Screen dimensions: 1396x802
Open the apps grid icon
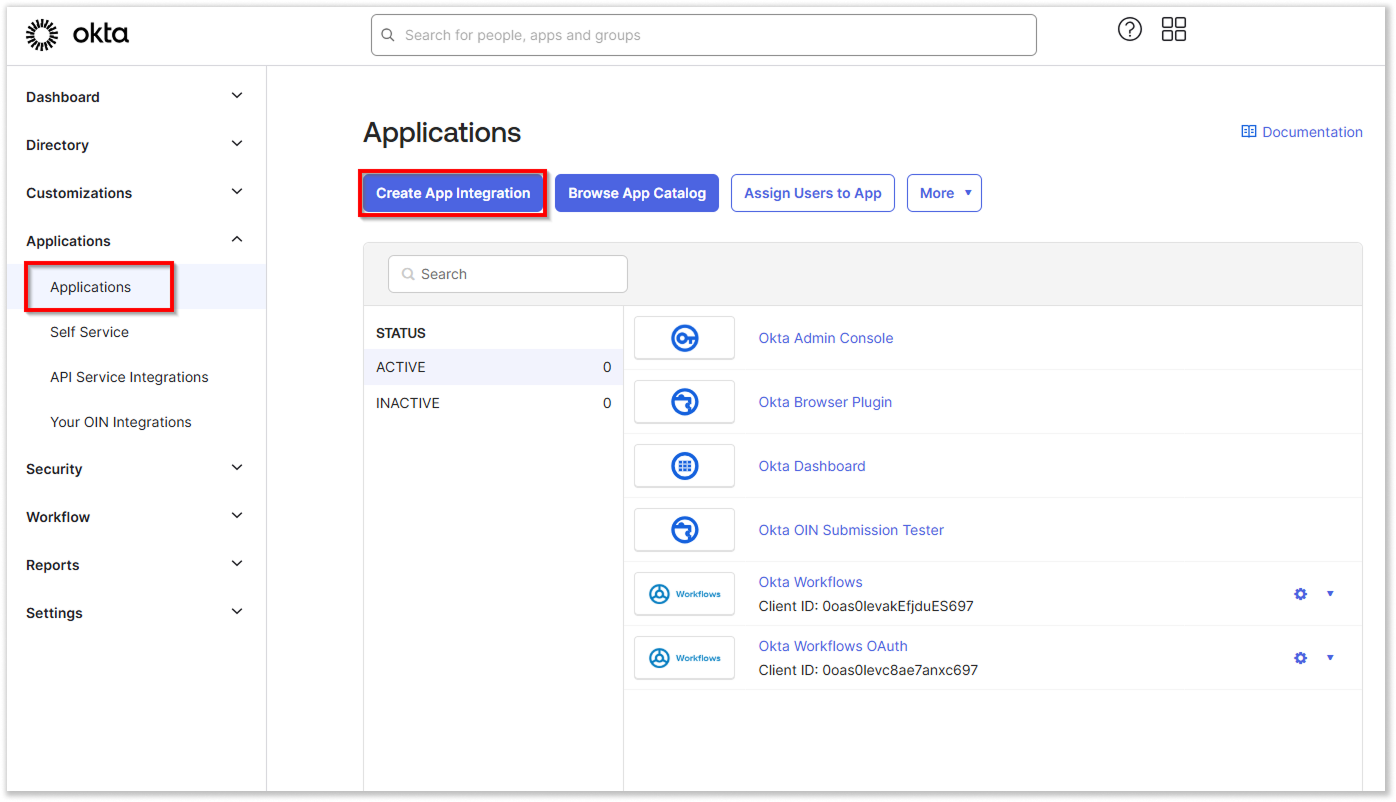pyautogui.click(x=1174, y=30)
